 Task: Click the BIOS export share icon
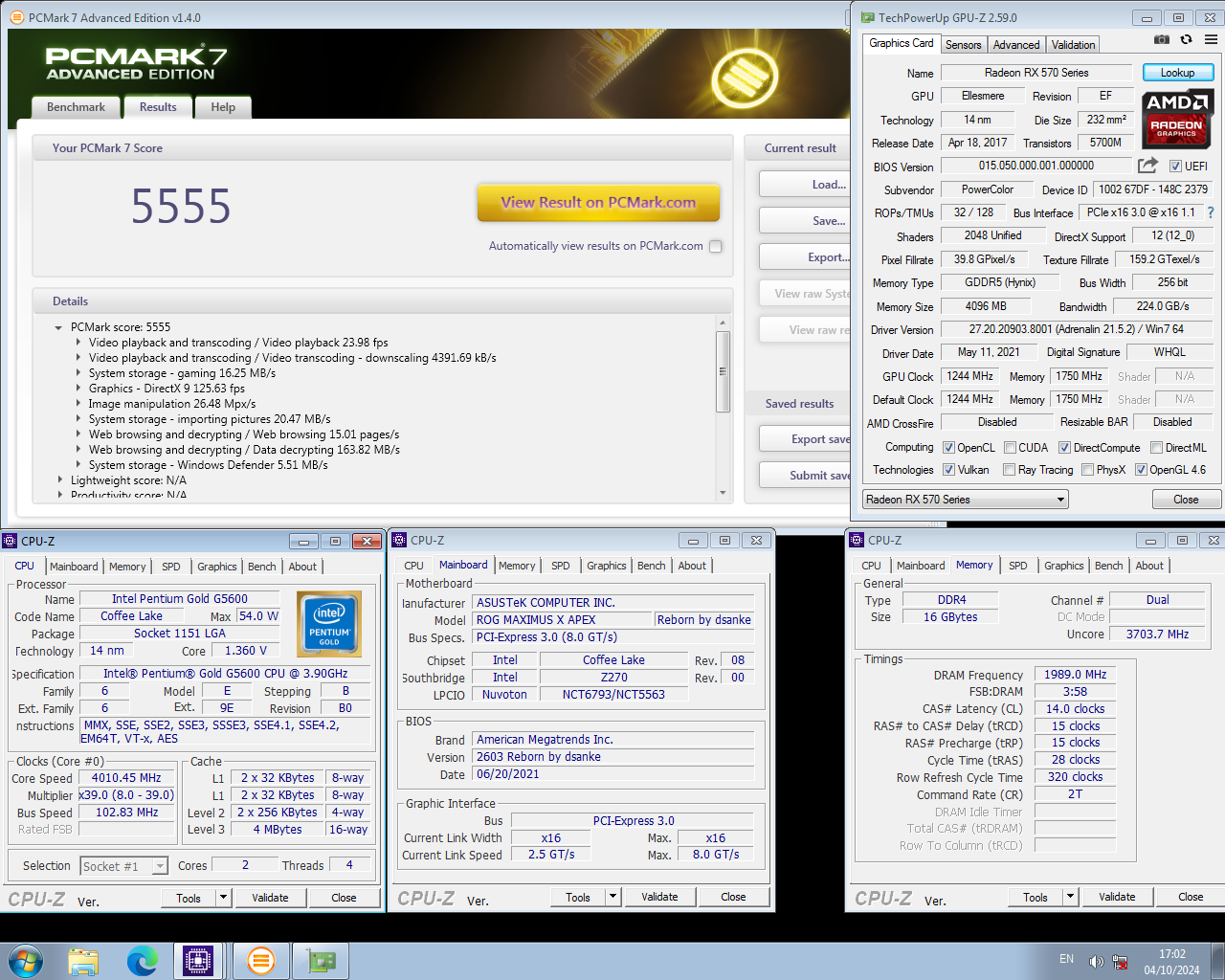click(x=1147, y=166)
